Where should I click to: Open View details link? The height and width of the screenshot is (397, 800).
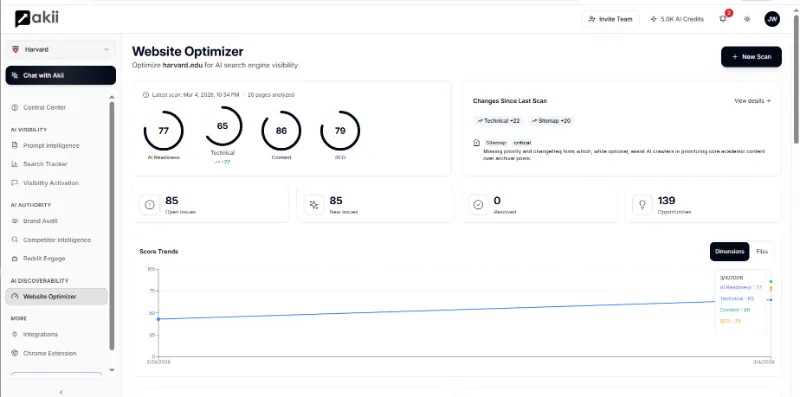tap(753, 101)
